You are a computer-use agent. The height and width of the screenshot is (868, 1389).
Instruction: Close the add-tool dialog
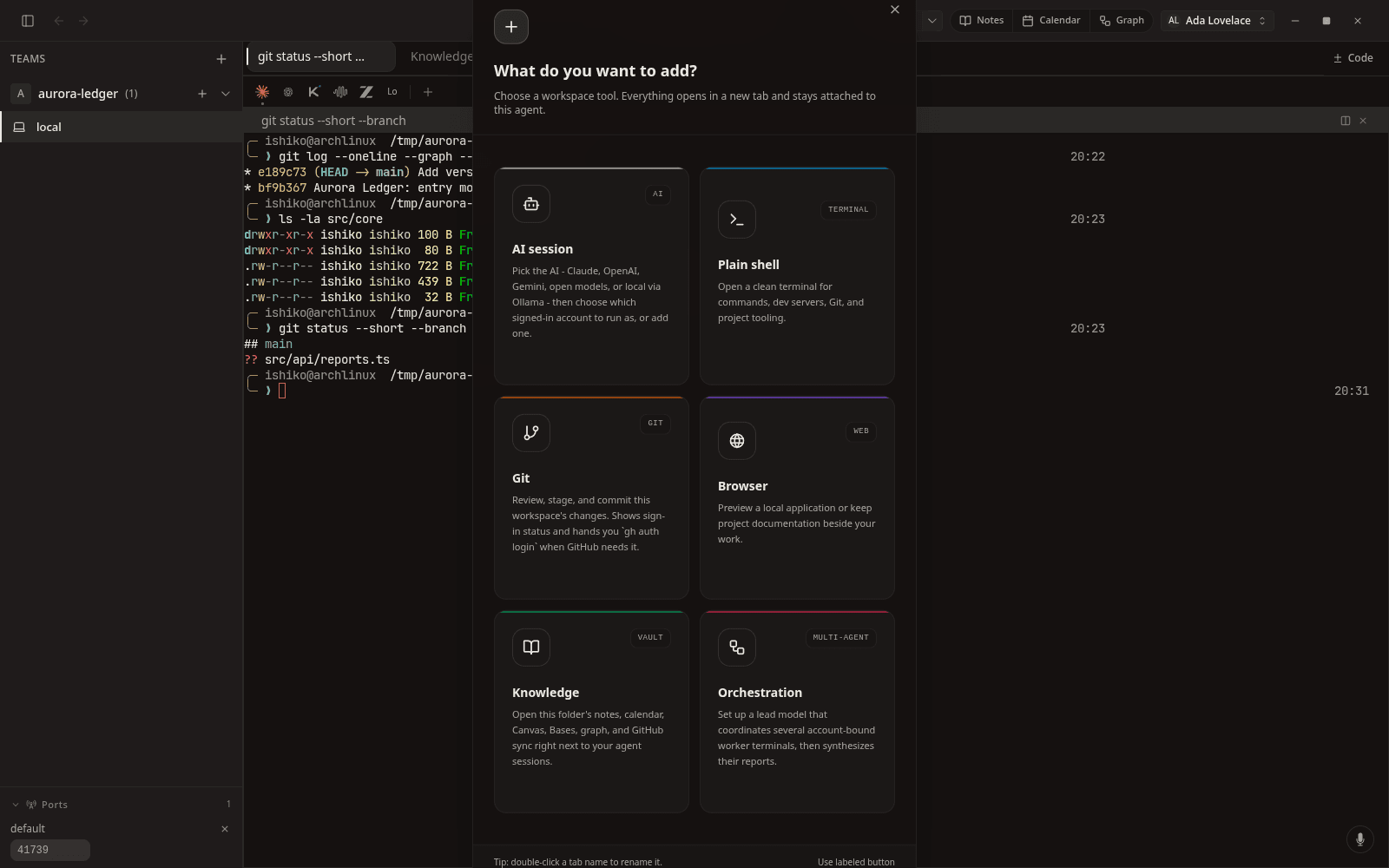click(895, 10)
